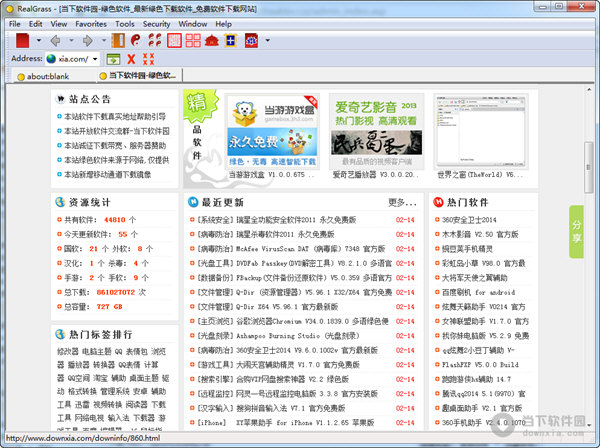Screen dimensions: 600x448
Task: Click the green 分享 share side button
Action: point(576,231)
